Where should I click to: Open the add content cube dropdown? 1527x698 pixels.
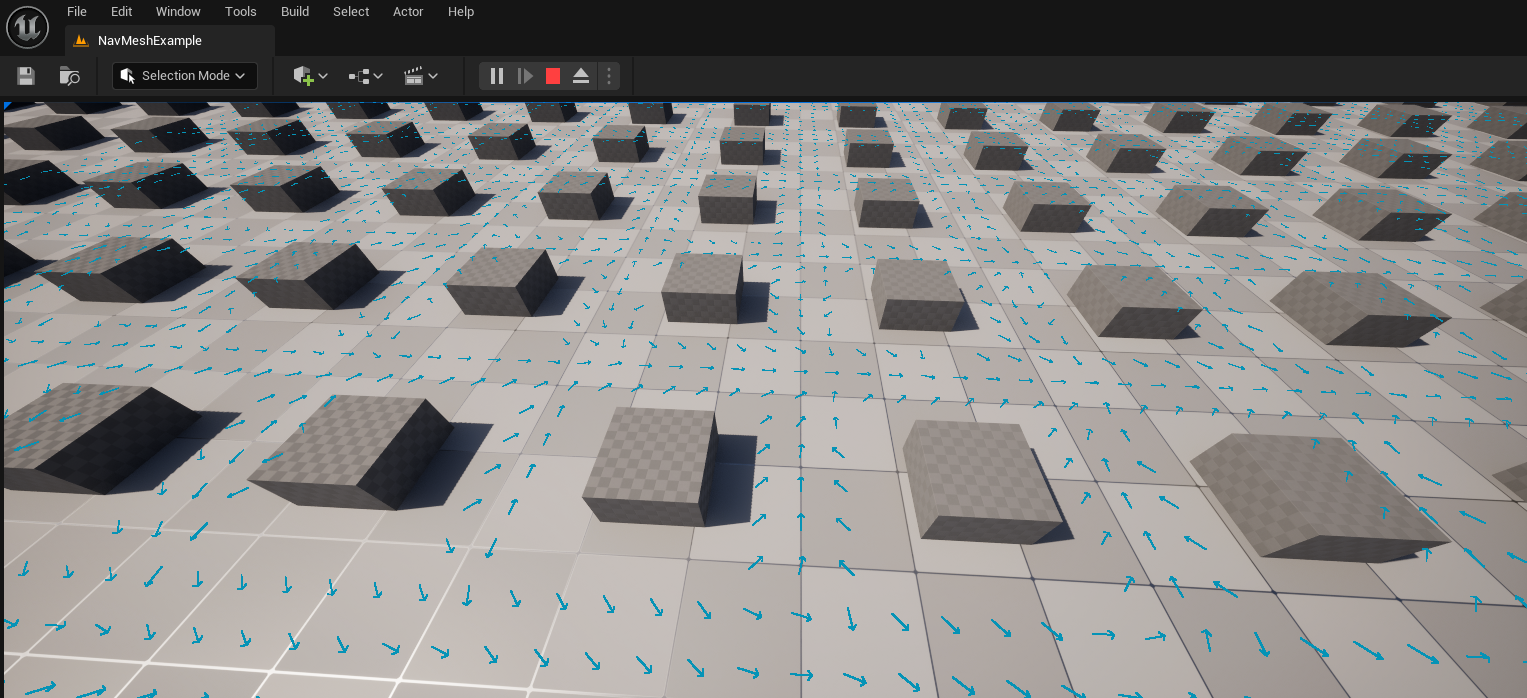[310, 76]
